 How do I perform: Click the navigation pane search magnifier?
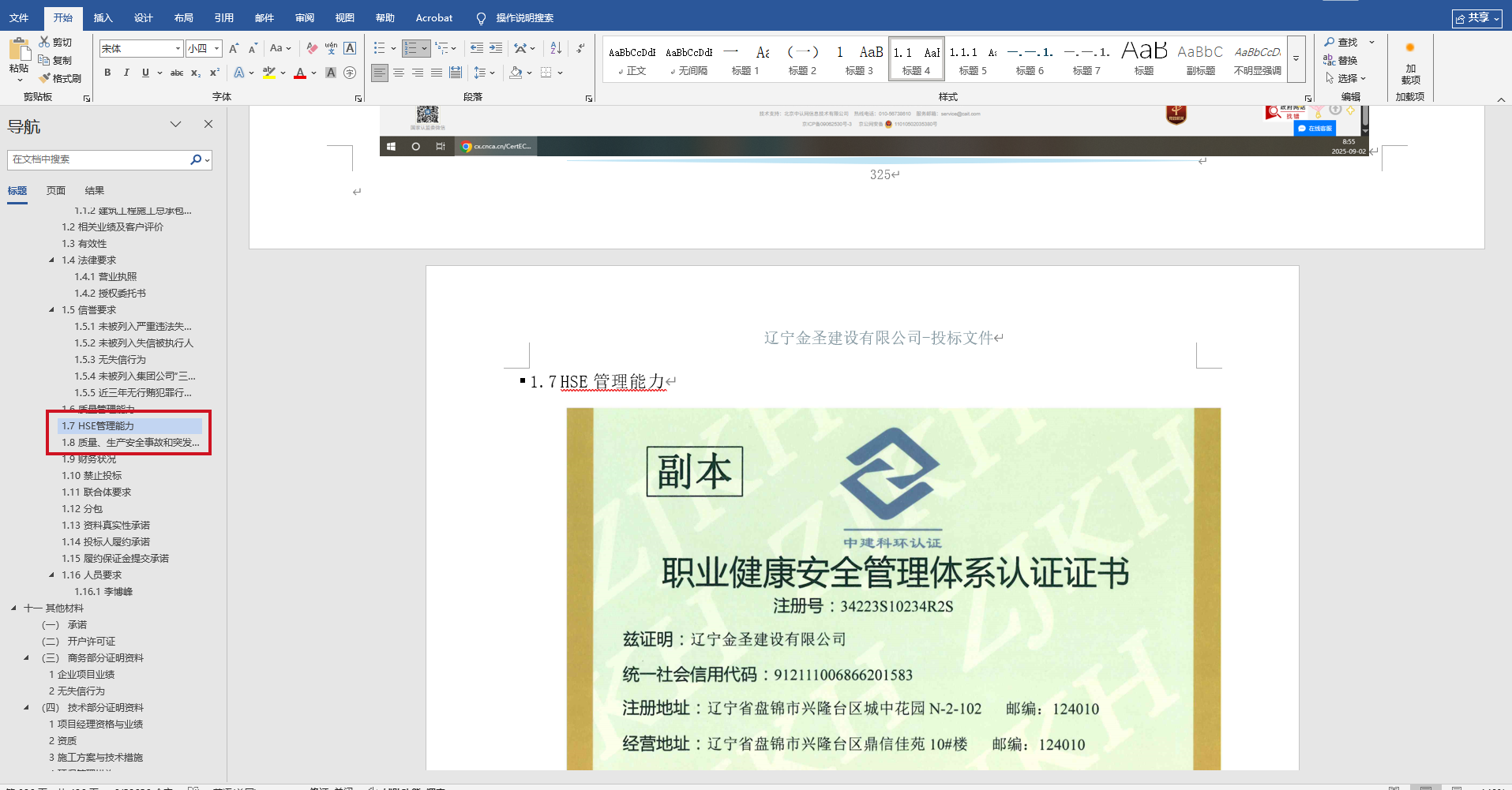[x=196, y=159]
